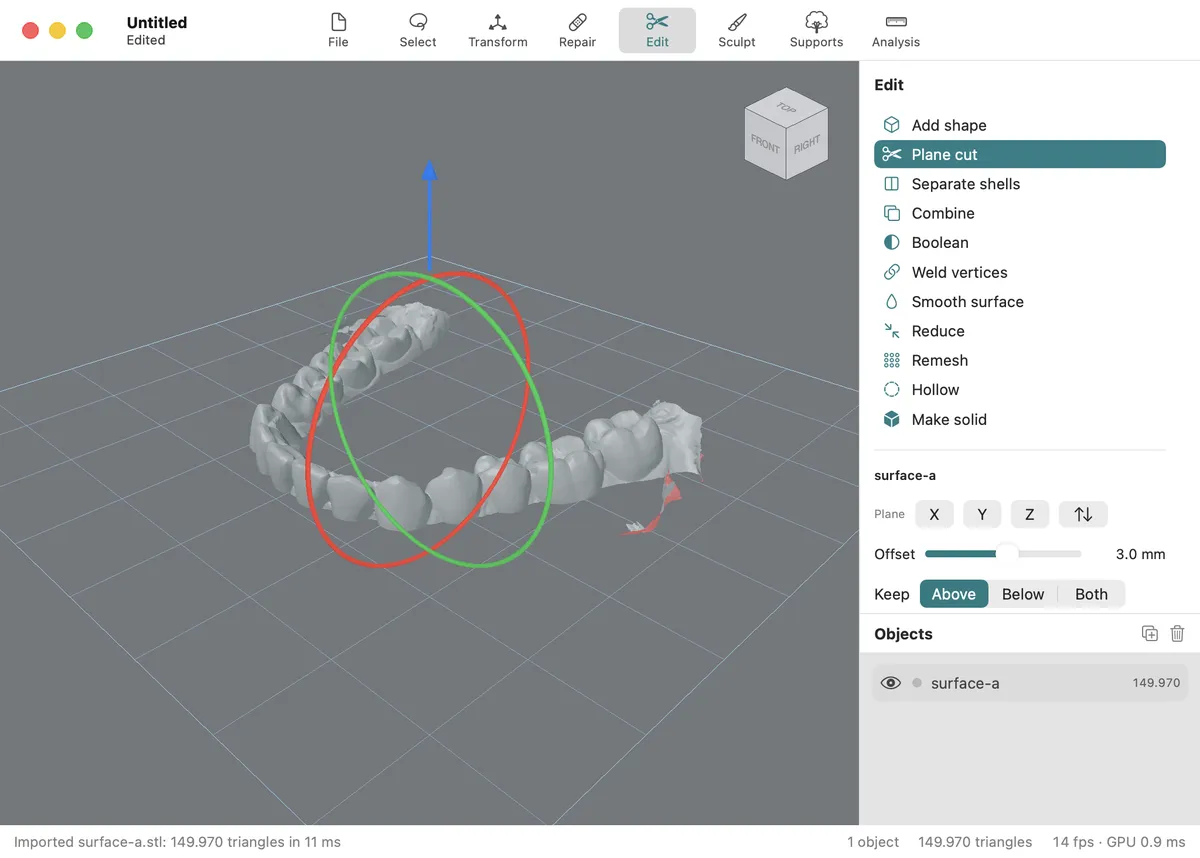Keep the part Below the plane
This screenshot has width=1200, height=858.
click(x=1023, y=594)
